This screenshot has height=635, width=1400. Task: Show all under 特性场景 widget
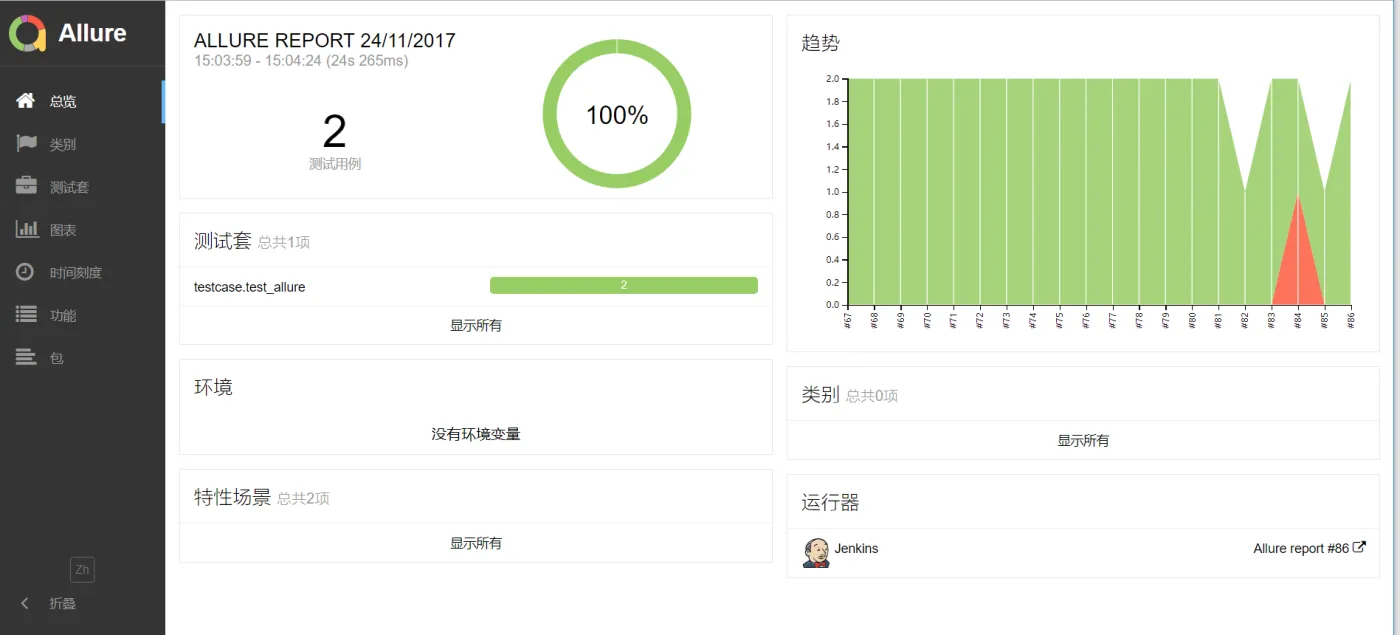[x=476, y=544]
